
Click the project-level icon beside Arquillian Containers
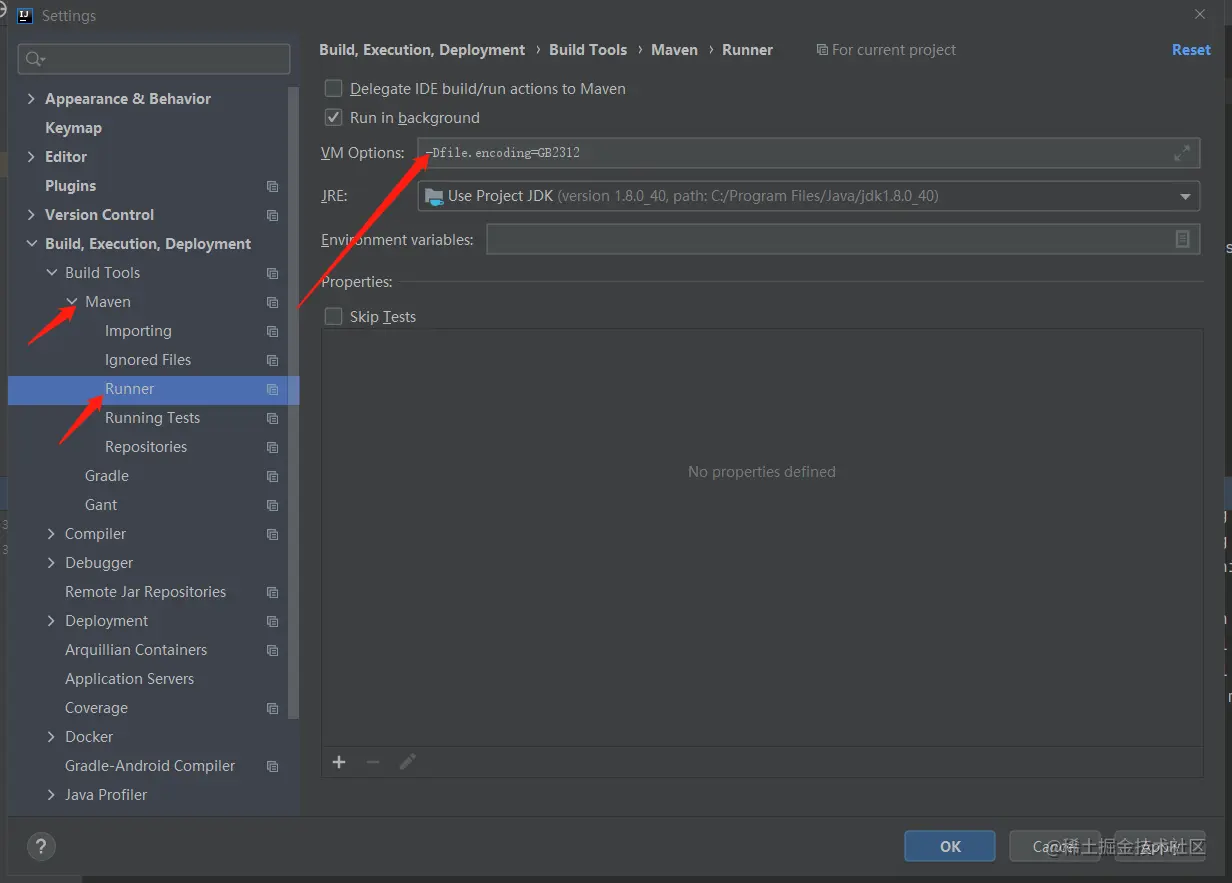click(272, 650)
